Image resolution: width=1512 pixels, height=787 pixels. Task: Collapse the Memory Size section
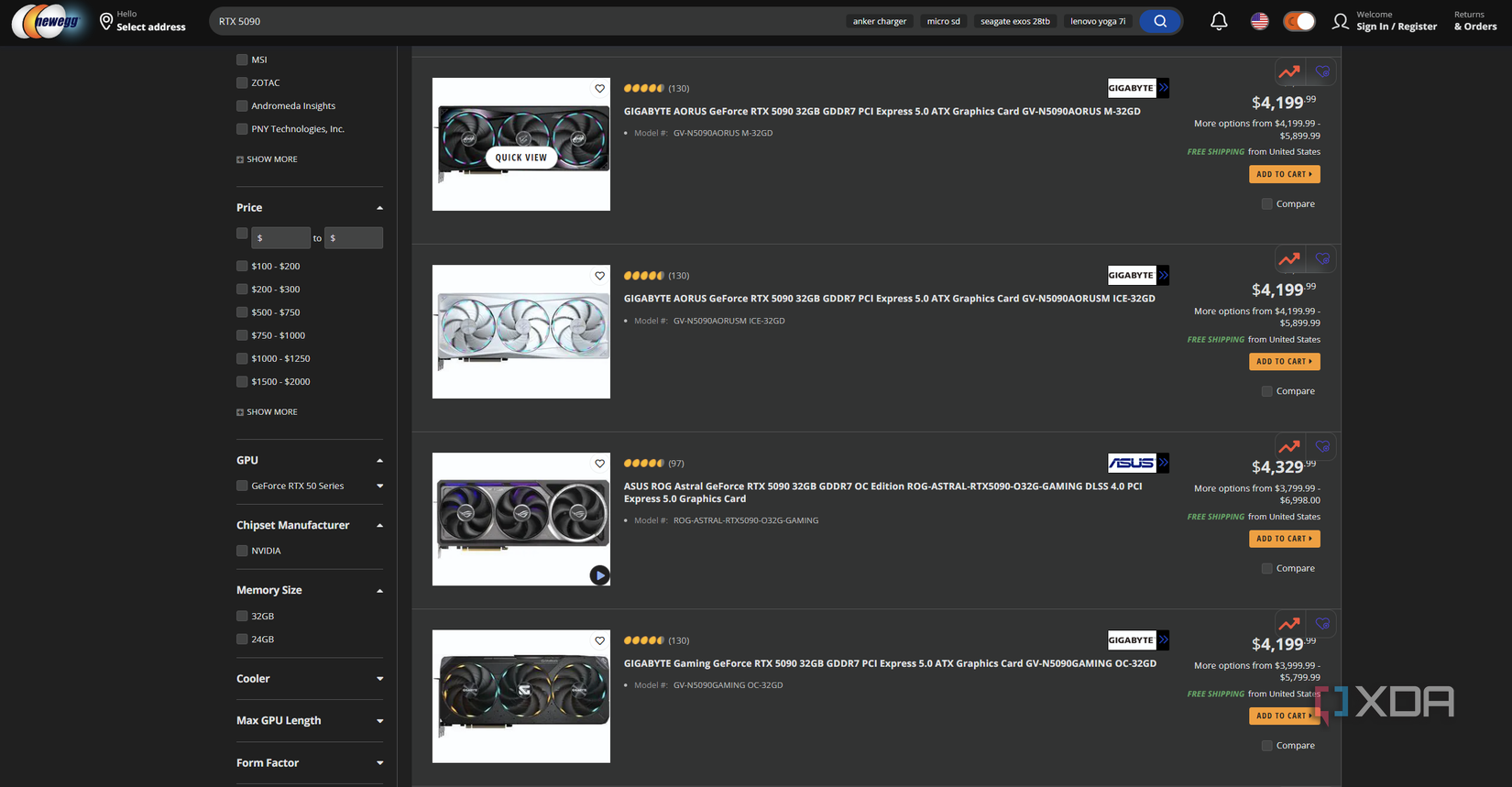379,591
